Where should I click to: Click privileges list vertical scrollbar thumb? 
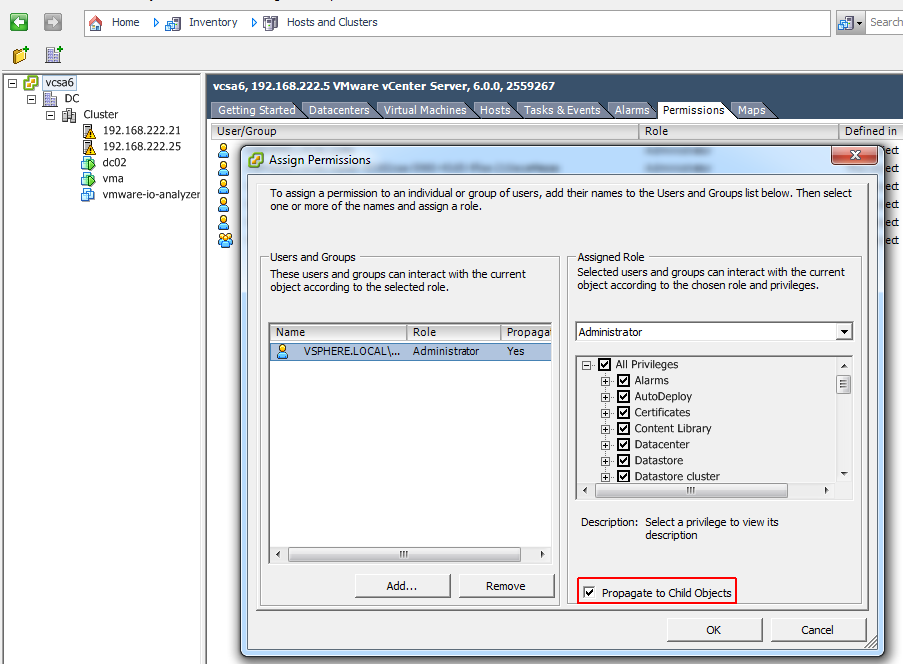844,384
